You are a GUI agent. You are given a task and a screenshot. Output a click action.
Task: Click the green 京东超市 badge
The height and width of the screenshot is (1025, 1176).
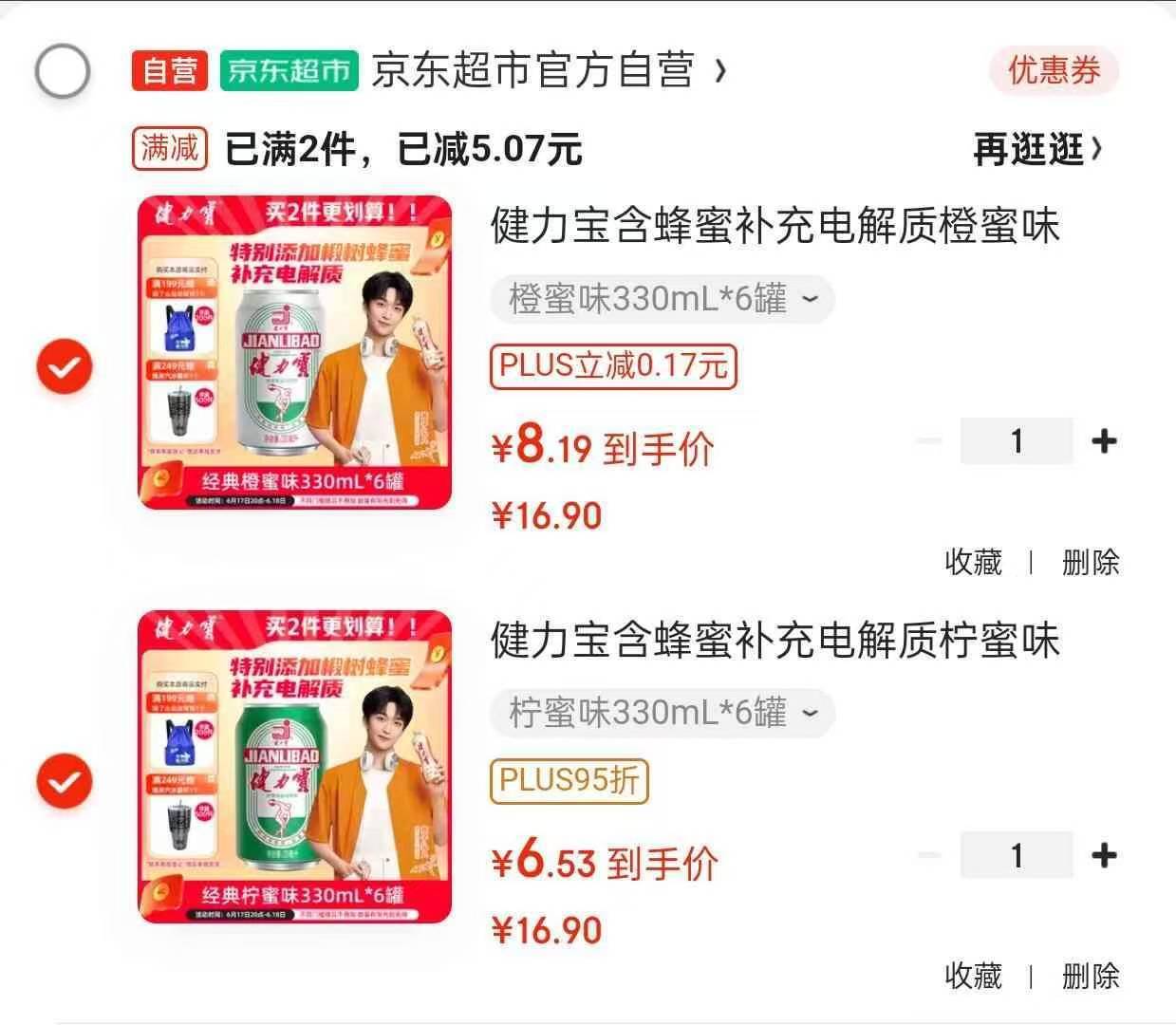289,71
